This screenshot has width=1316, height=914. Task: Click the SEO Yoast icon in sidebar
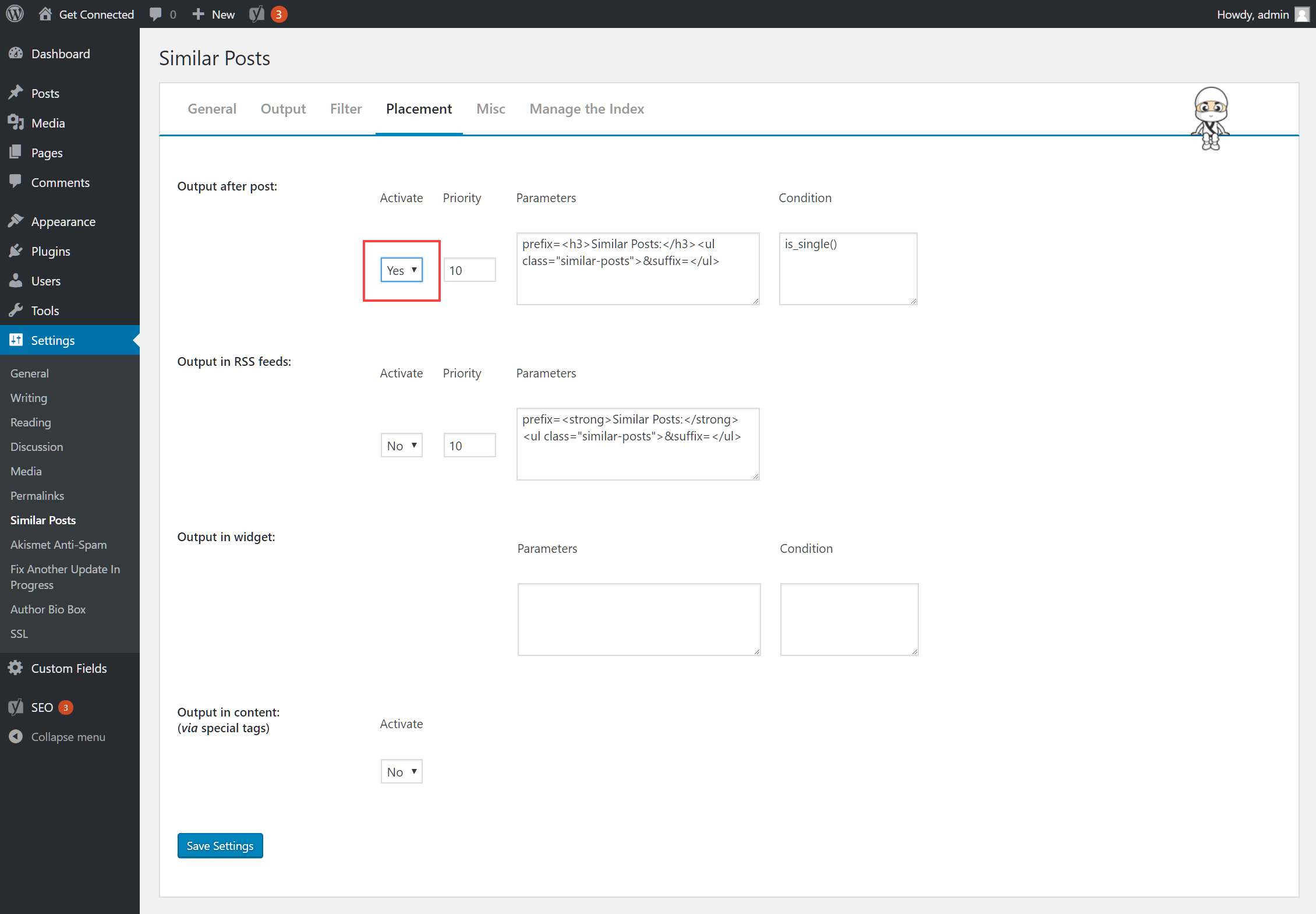pyautogui.click(x=16, y=707)
